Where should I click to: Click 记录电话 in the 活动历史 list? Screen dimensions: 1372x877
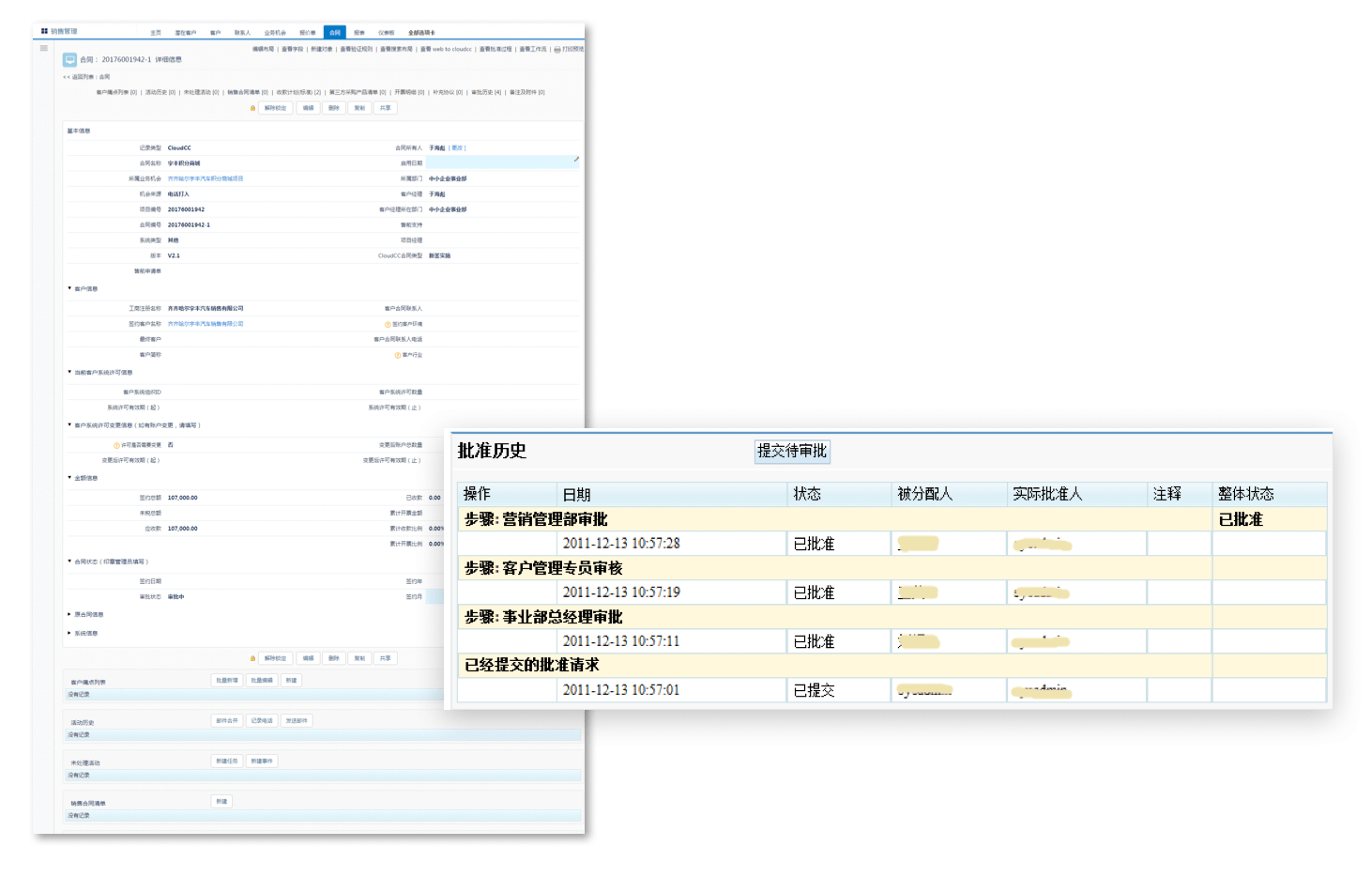point(262,720)
